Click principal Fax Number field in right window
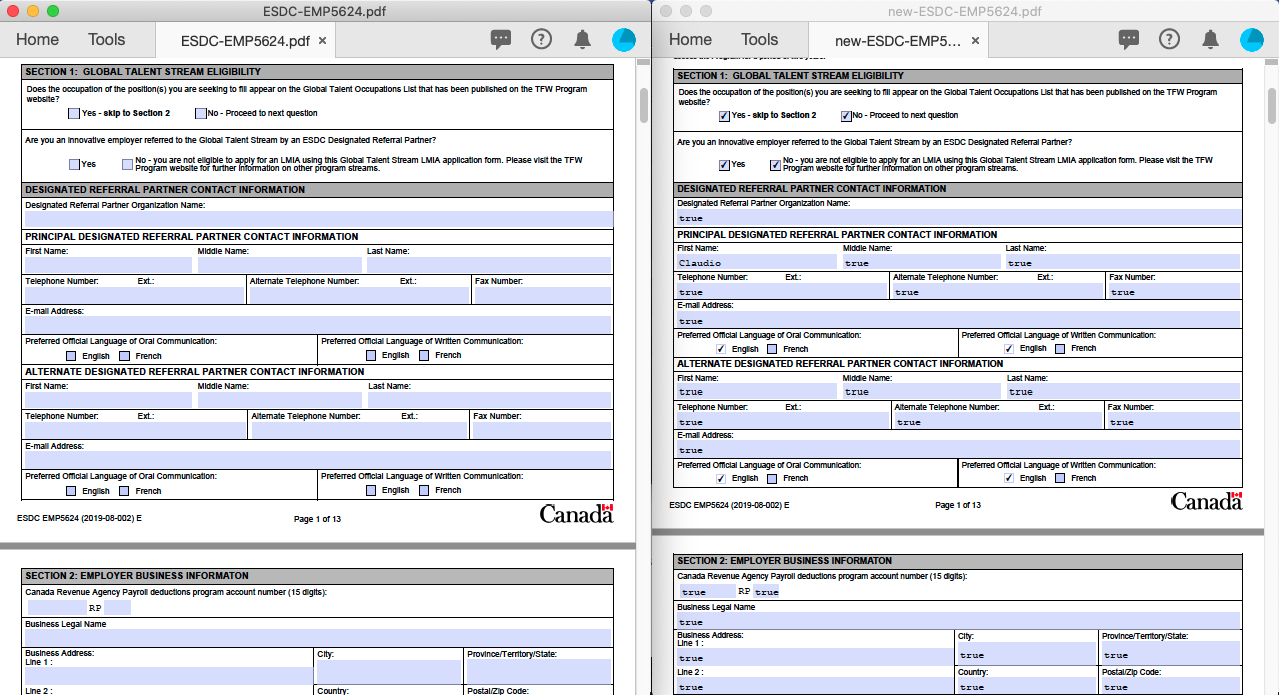The image size is (1279, 695). click(1175, 291)
